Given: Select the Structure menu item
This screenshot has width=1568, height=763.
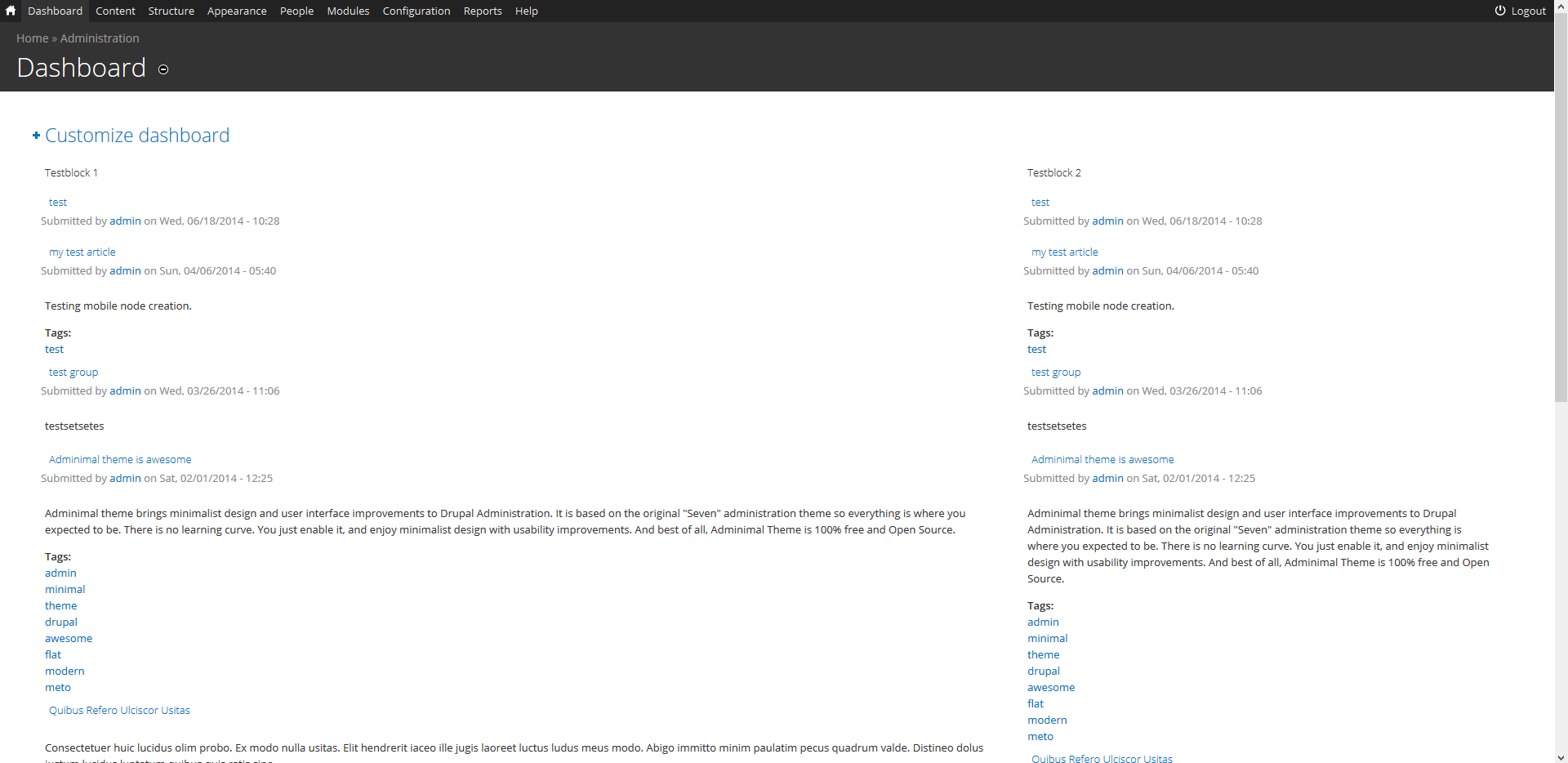Looking at the screenshot, I should click(170, 11).
